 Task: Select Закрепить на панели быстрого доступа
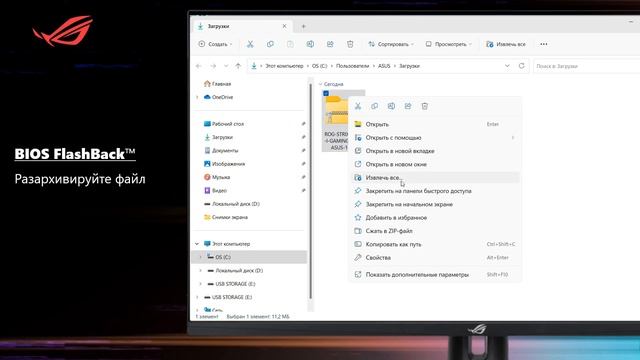[435, 191]
